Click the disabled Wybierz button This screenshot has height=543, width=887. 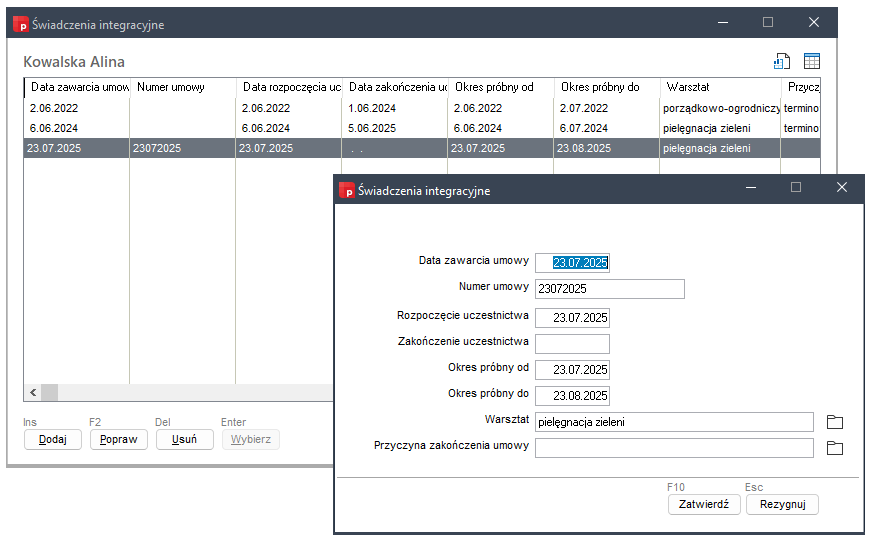click(251, 439)
